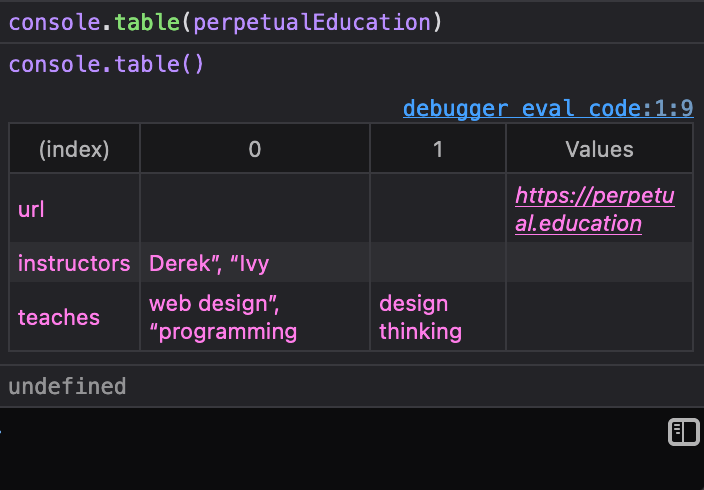The image size is (704, 490).
Task: Sort table by the 0 column header
Action: pyautogui.click(x=255, y=149)
